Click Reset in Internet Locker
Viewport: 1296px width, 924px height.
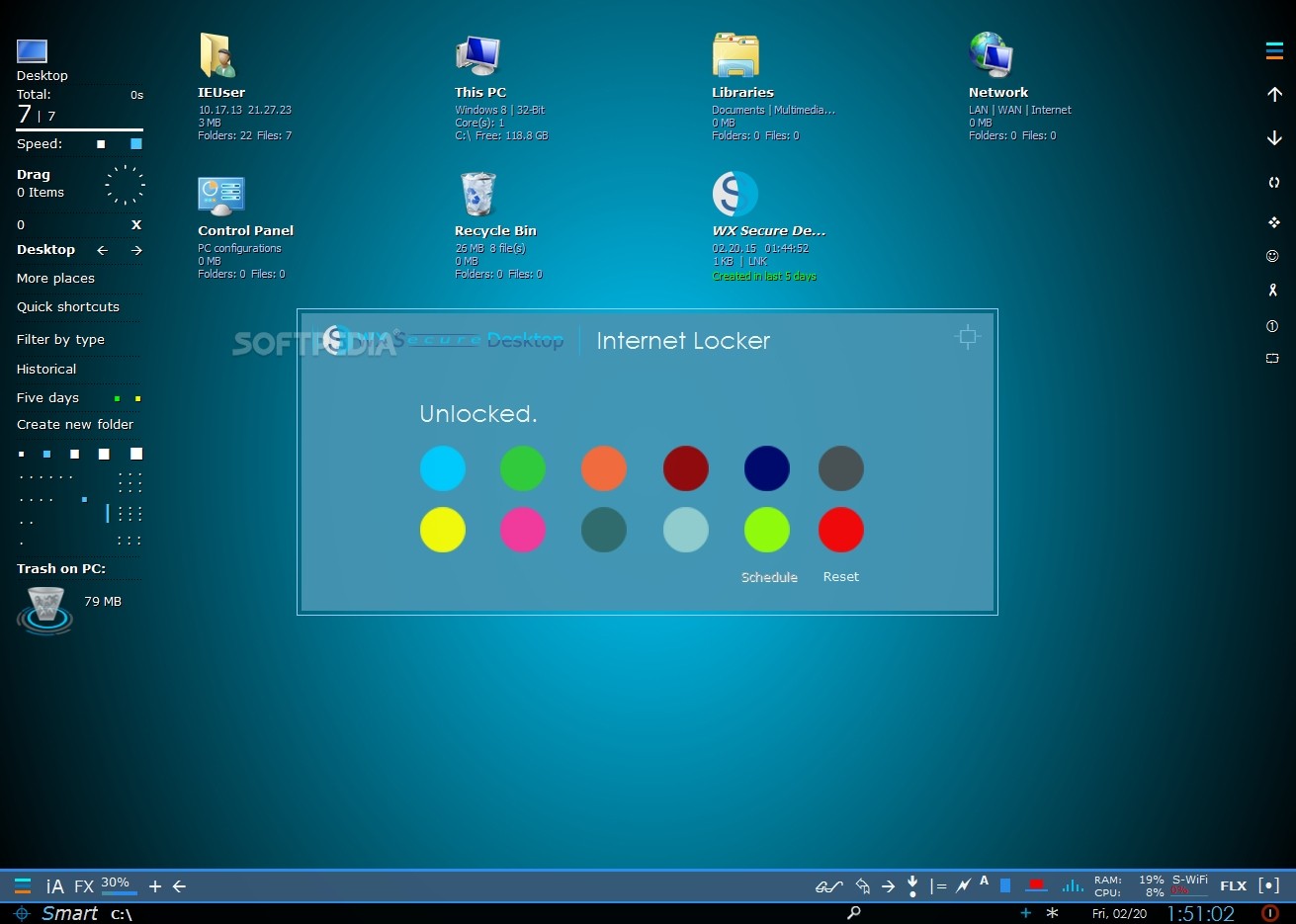pos(841,577)
